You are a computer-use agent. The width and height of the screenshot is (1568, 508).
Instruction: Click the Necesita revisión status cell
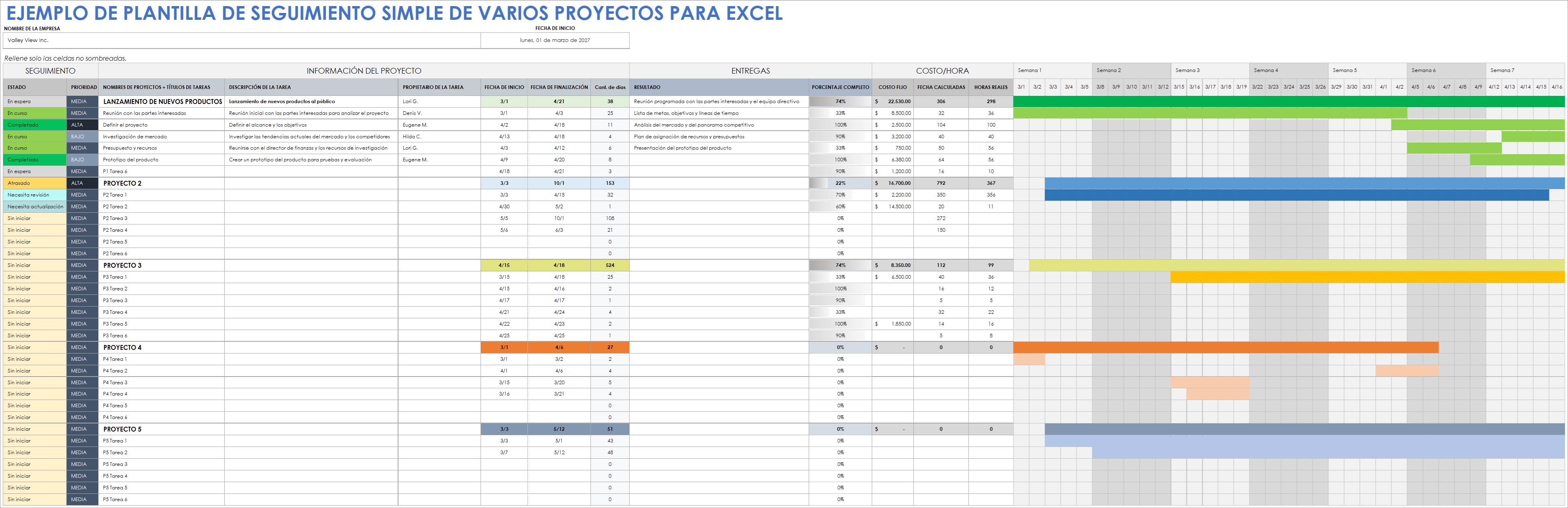click(x=33, y=195)
